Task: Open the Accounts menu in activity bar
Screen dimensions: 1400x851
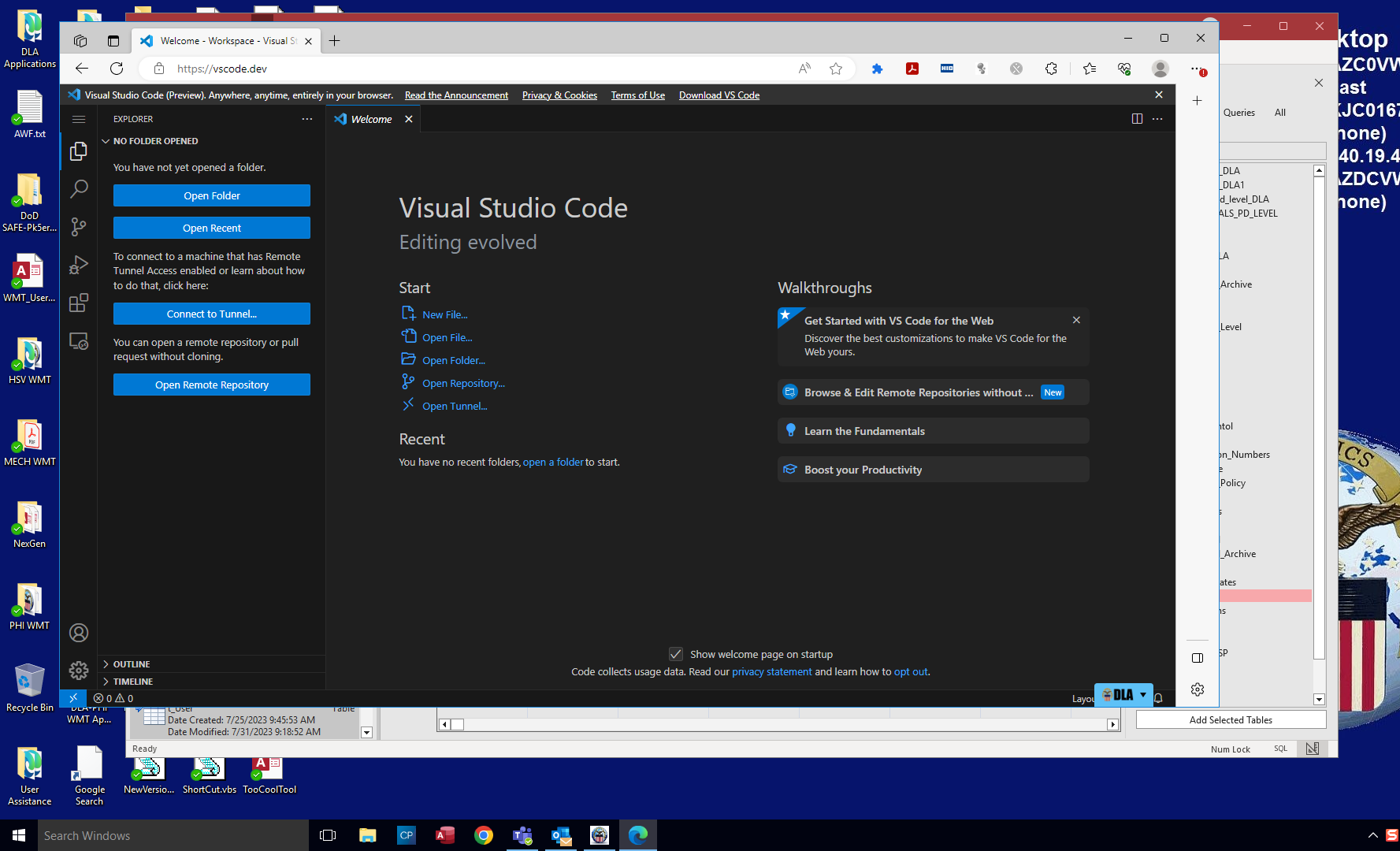Action: tap(78, 633)
